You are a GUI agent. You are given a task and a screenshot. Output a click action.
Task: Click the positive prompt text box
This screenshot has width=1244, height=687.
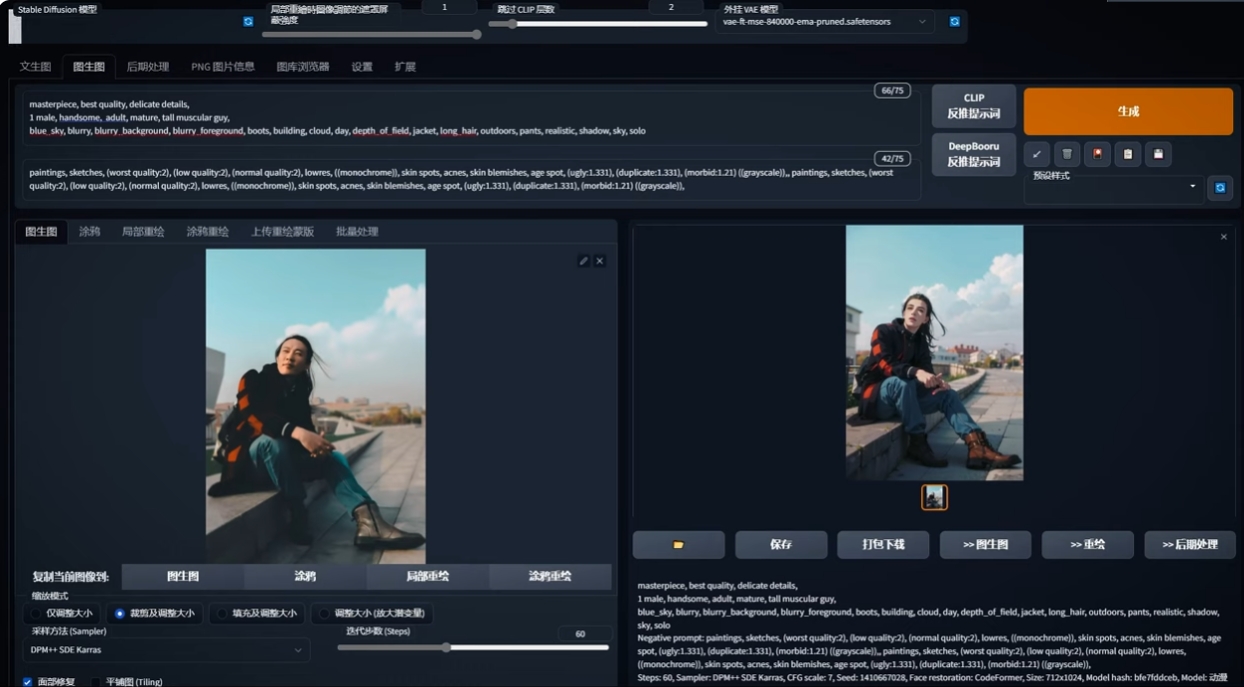tap(471, 117)
